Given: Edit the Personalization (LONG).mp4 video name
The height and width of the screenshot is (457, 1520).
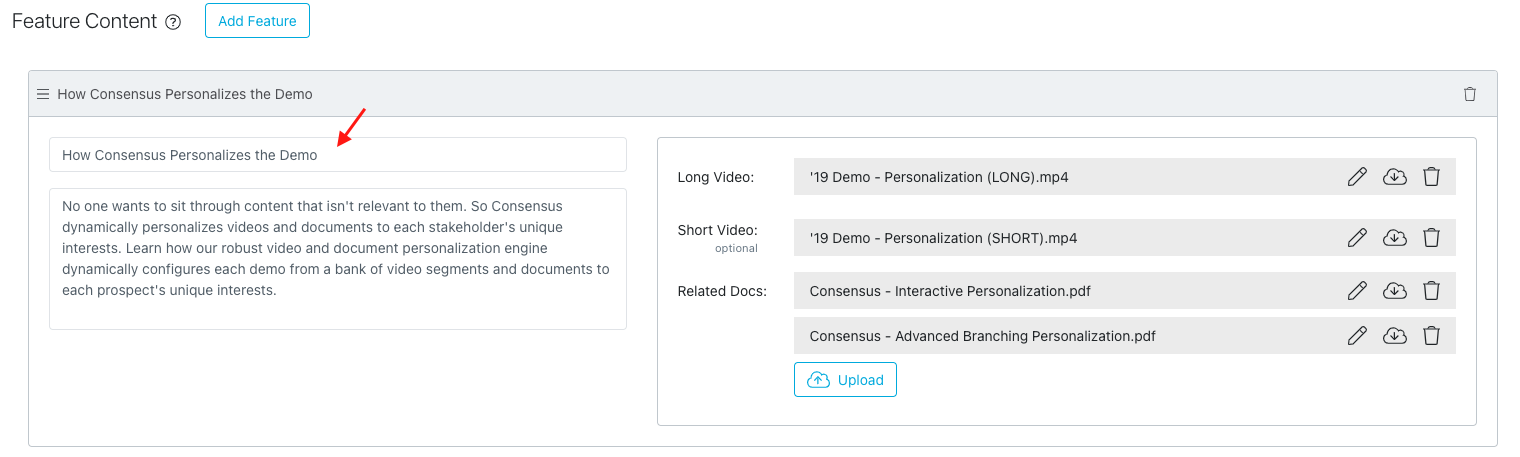Looking at the screenshot, I should [1357, 177].
